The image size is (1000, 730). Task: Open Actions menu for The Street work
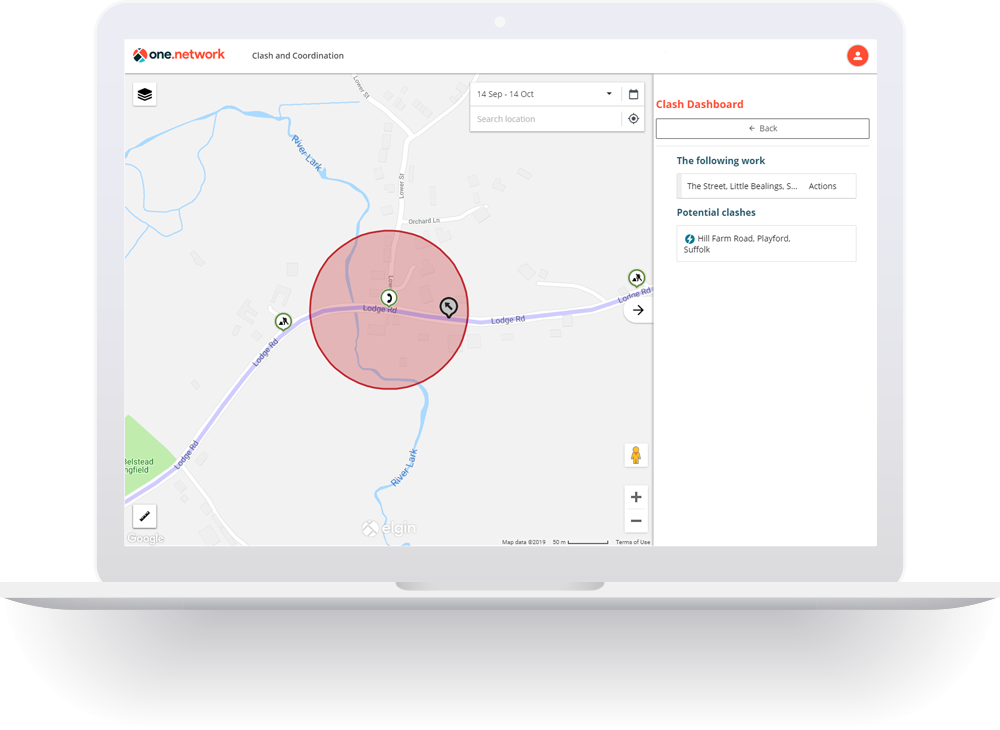coord(822,186)
